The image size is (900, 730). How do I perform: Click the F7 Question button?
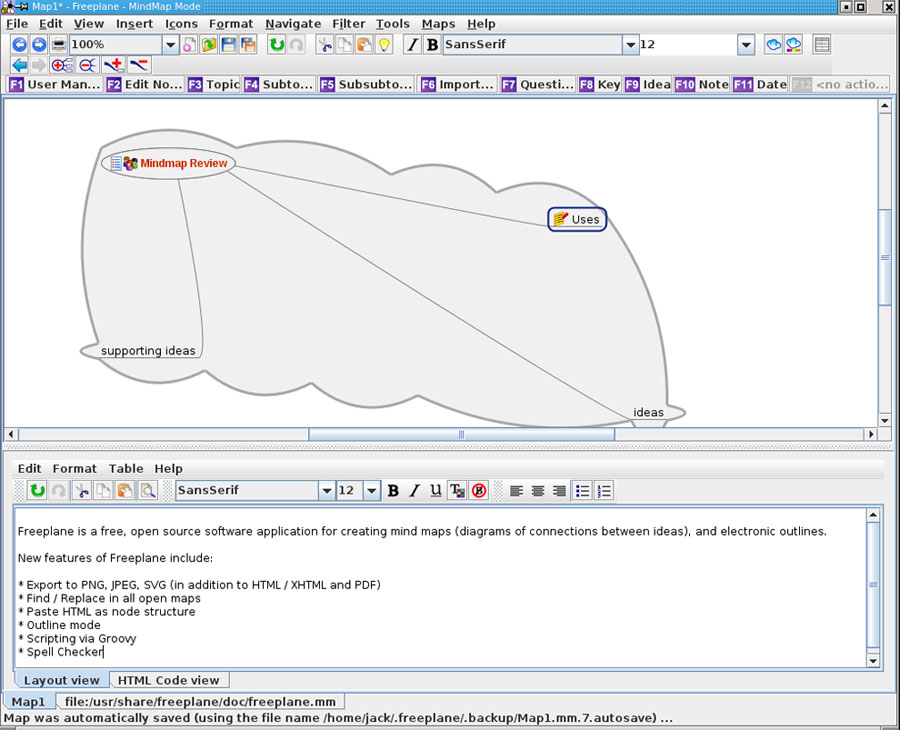click(538, 84)
